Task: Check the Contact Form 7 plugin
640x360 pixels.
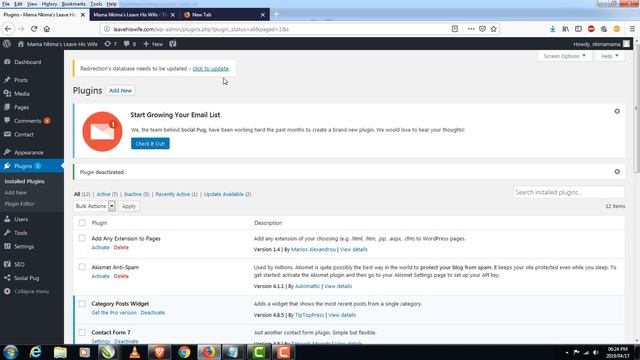Action: point(82,332)
